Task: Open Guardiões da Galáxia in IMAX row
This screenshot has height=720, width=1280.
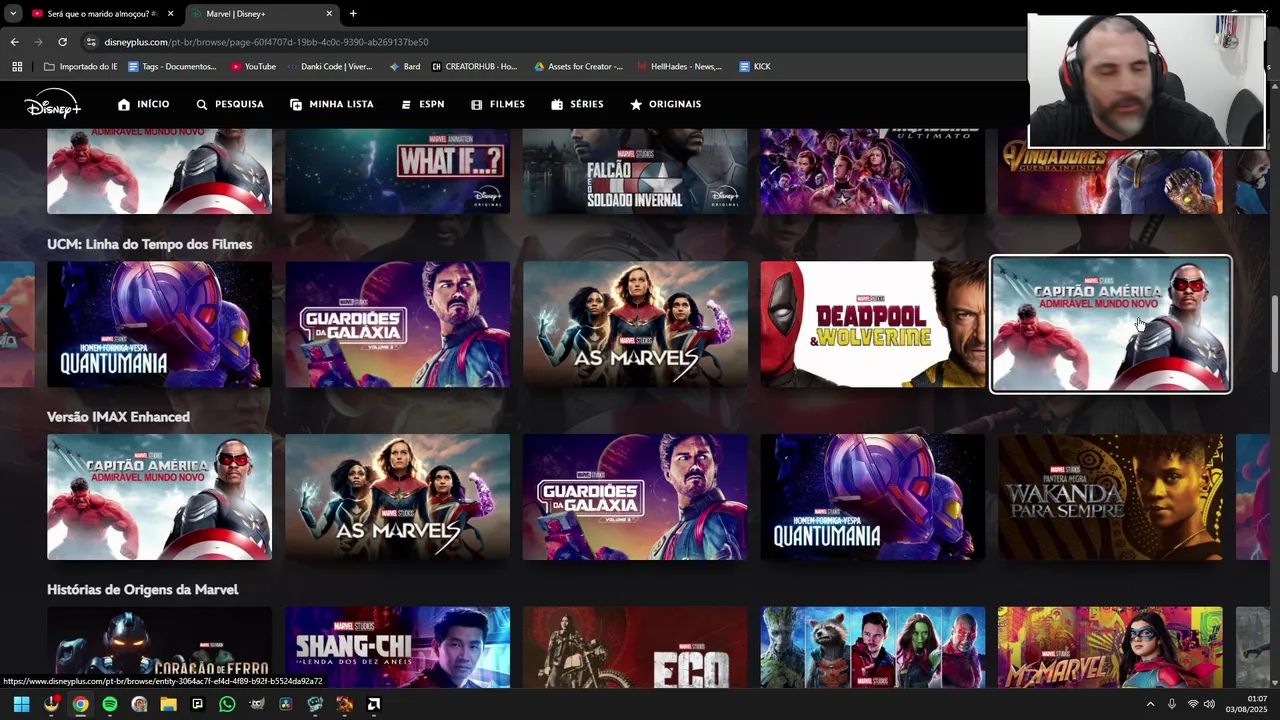Action: pos(635,497)
